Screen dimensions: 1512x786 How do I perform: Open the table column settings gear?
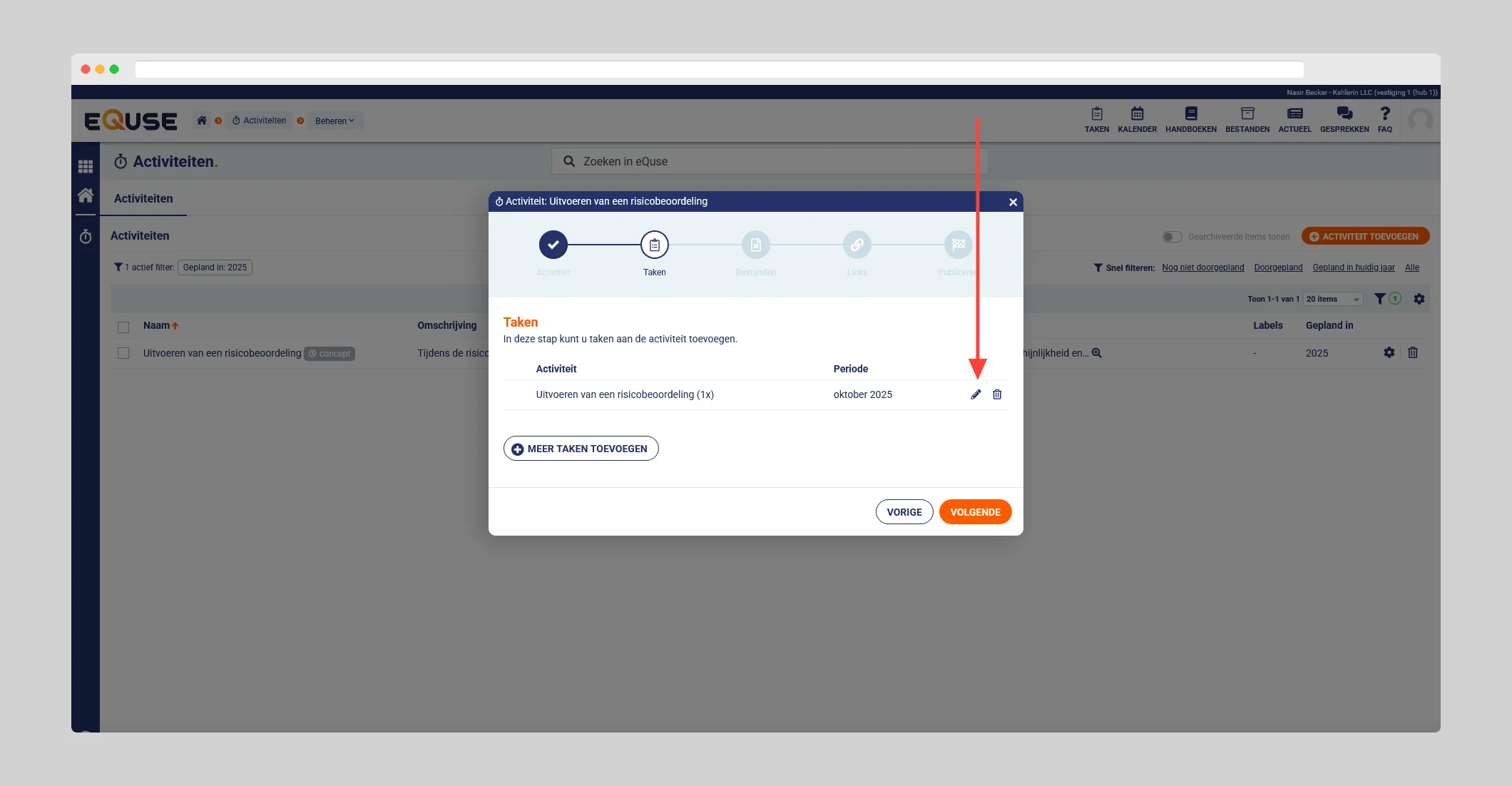[x=1419, y=299]
